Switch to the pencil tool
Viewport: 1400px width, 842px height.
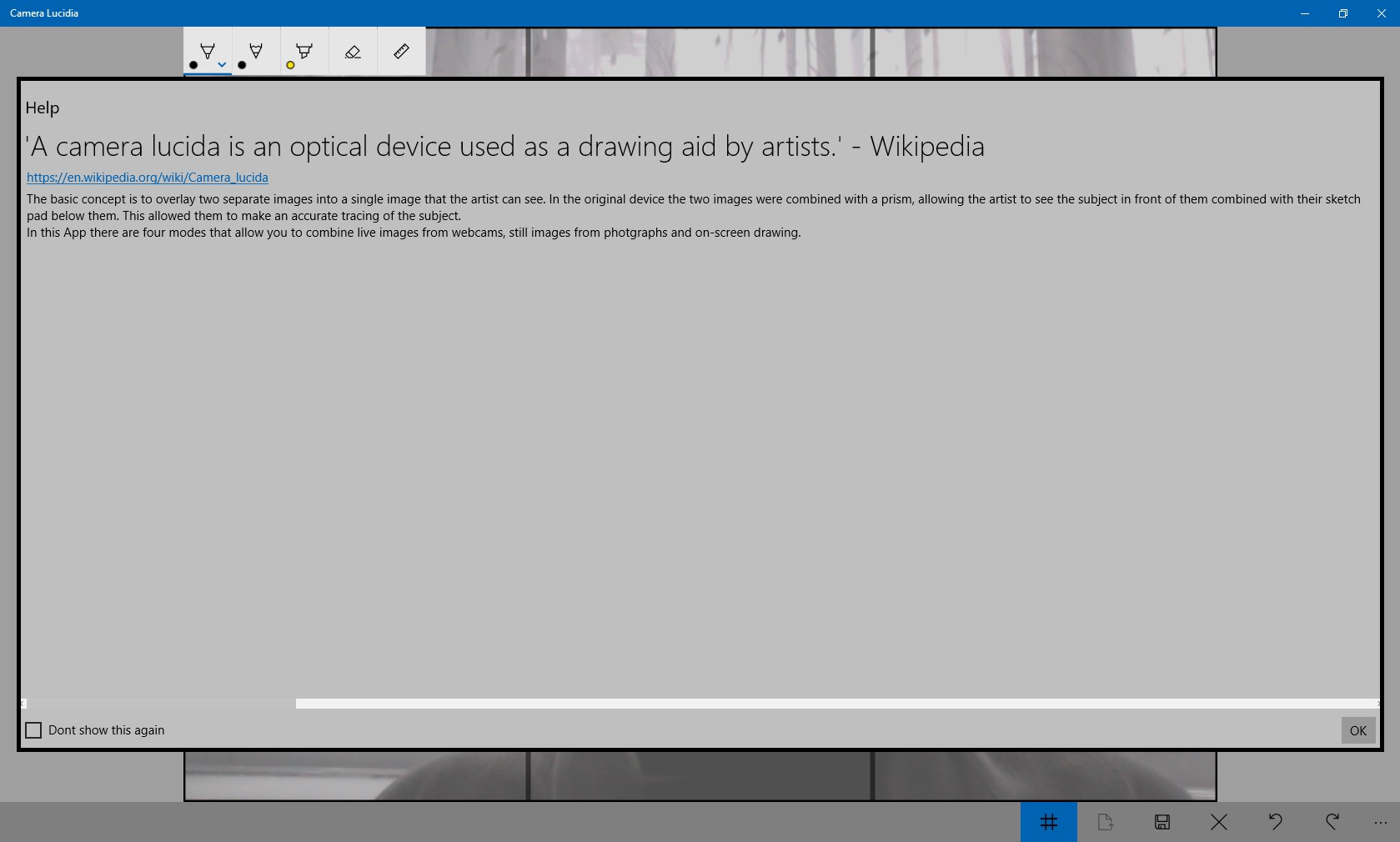254,50
